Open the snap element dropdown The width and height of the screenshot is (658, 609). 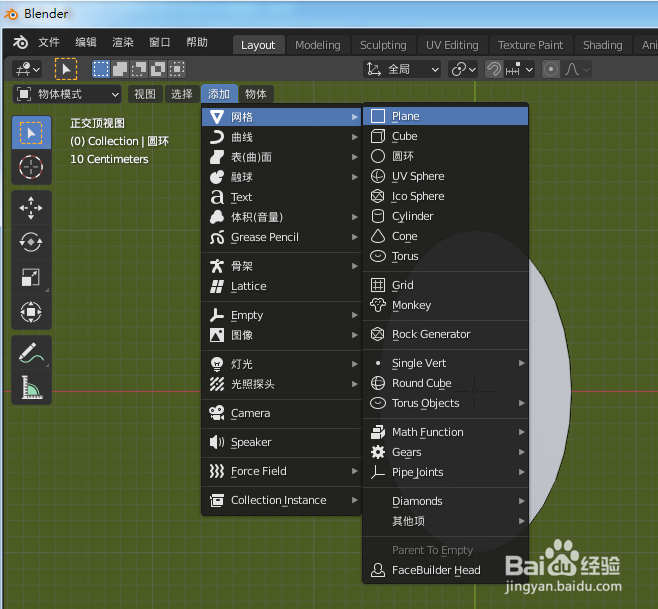519,69
